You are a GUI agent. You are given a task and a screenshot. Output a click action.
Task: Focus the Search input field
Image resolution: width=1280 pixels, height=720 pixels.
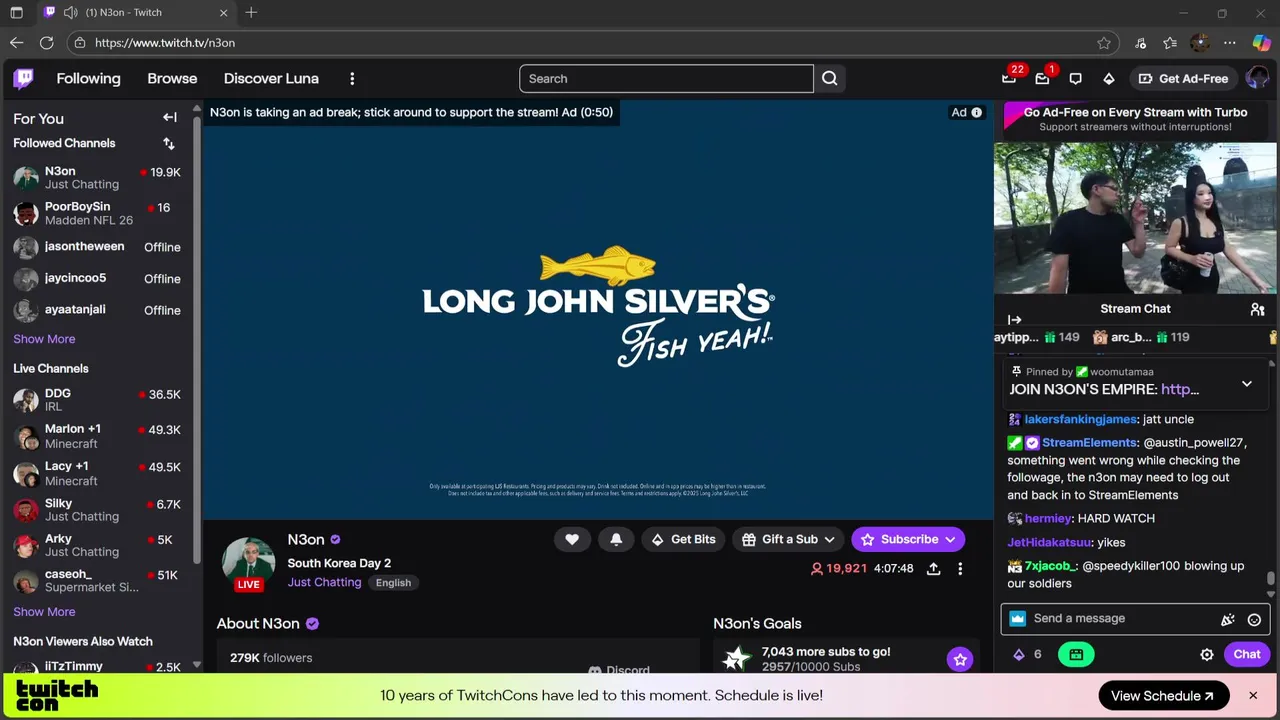pyautogui.click(x=666, y=79)
